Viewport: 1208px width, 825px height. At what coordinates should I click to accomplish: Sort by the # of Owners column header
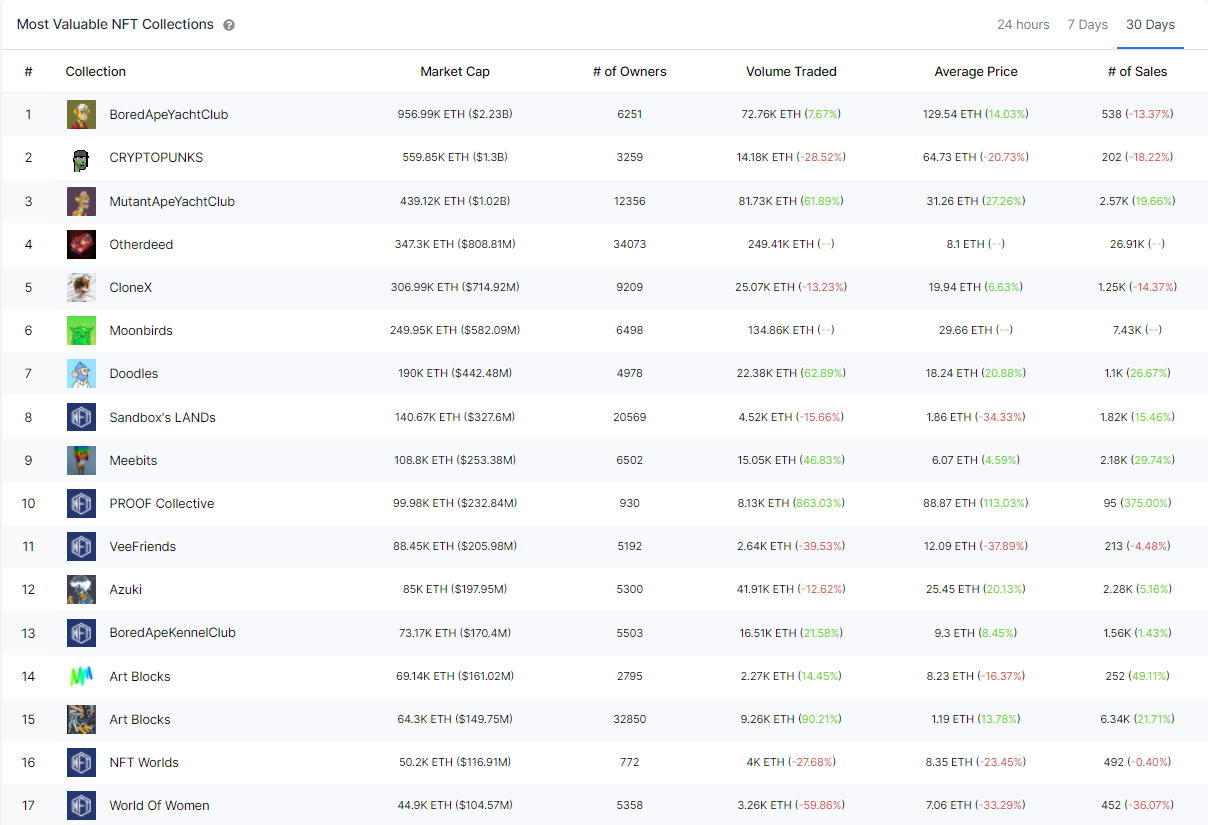[x=629, y=71]
